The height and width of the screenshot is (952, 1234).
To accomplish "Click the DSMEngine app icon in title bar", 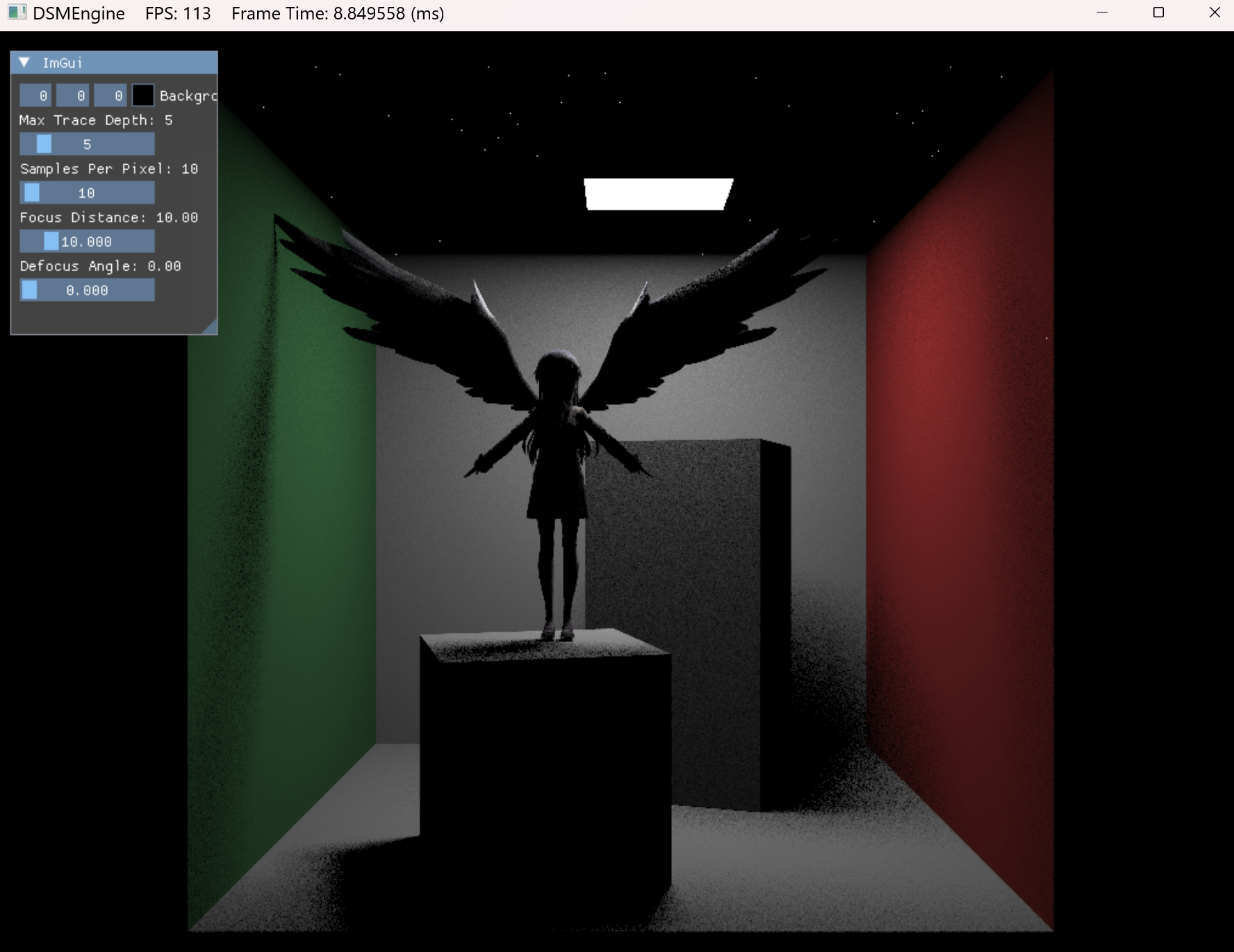I will coord(17,13).
